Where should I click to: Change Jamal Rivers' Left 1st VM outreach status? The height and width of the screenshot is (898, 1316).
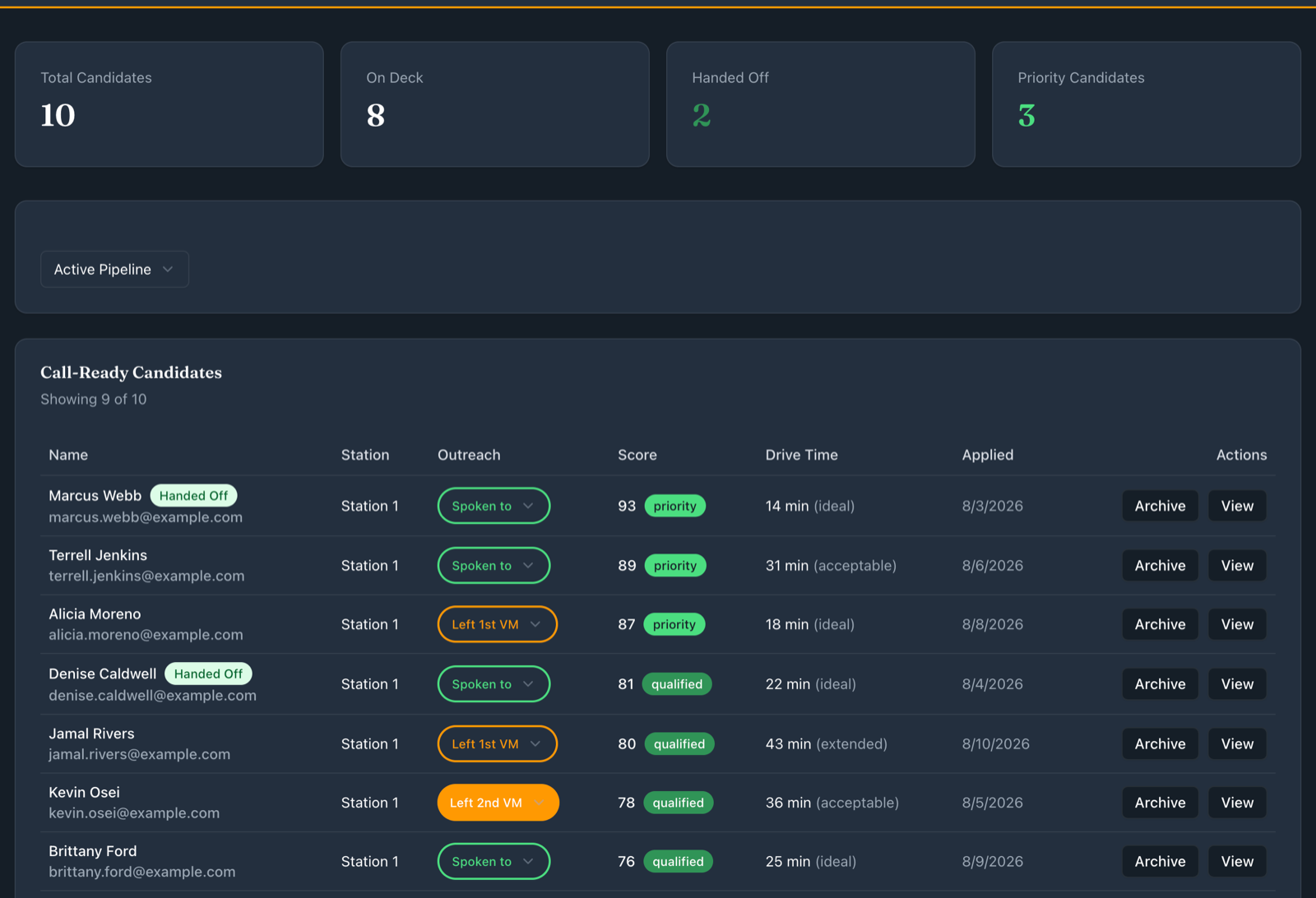point(497,743)
